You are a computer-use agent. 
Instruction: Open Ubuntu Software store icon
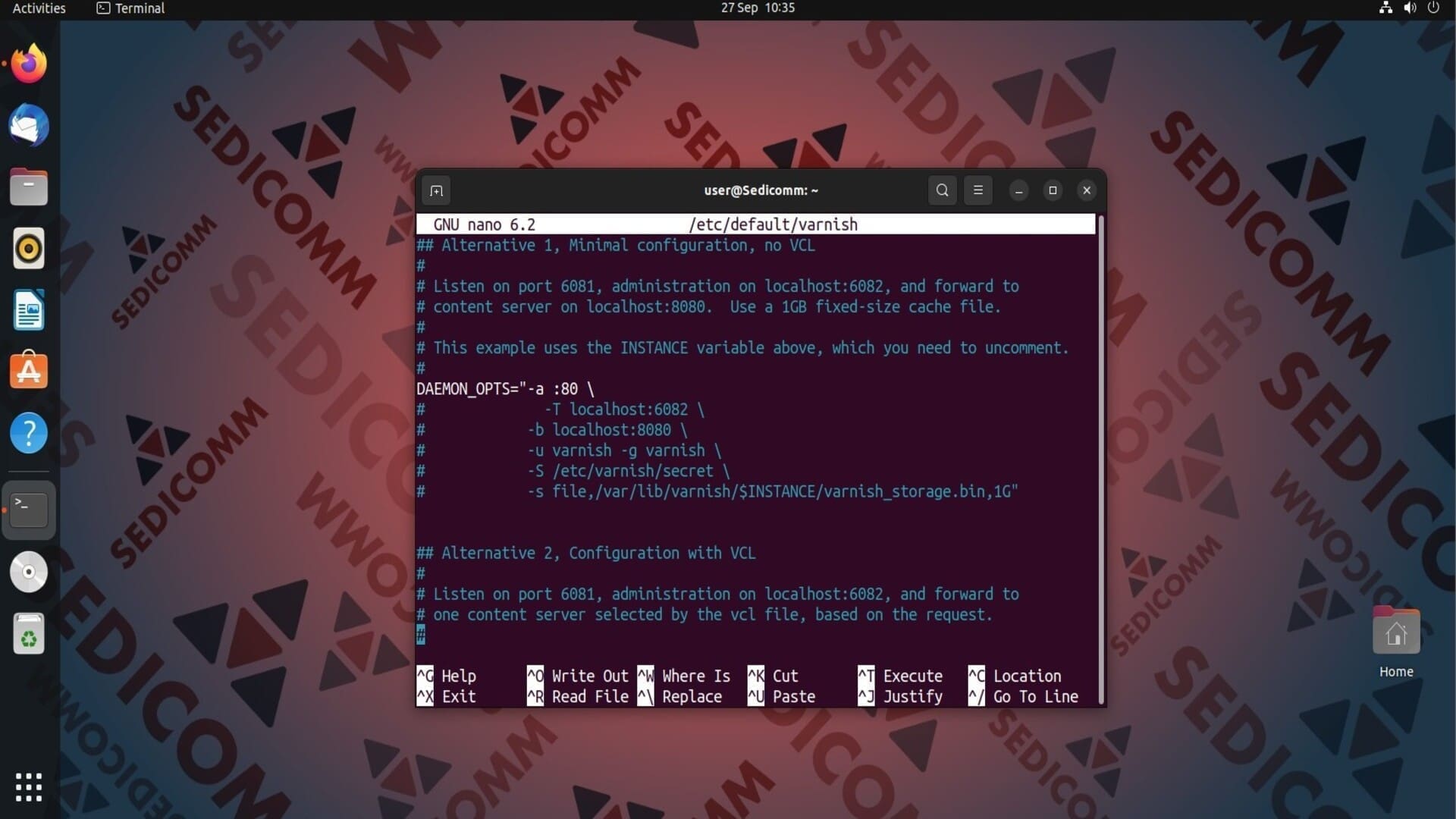coord(29,372)
